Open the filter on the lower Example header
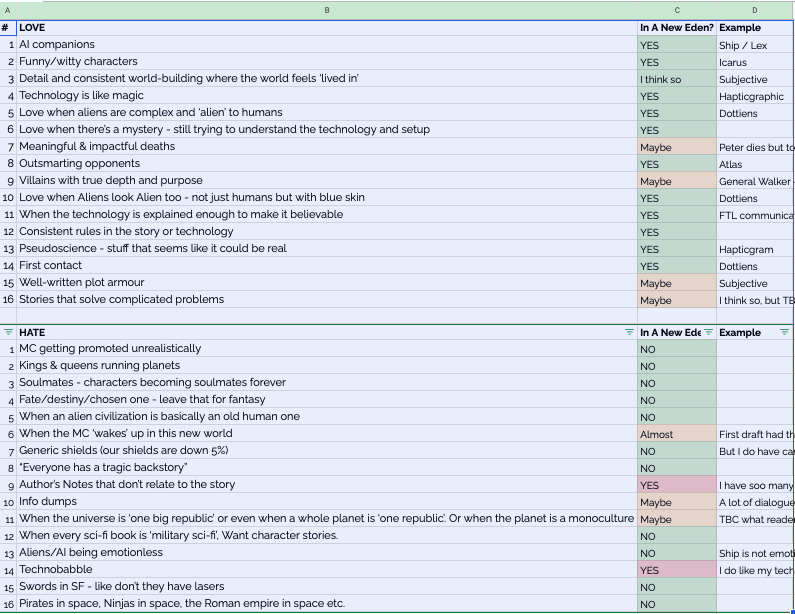 785,332
